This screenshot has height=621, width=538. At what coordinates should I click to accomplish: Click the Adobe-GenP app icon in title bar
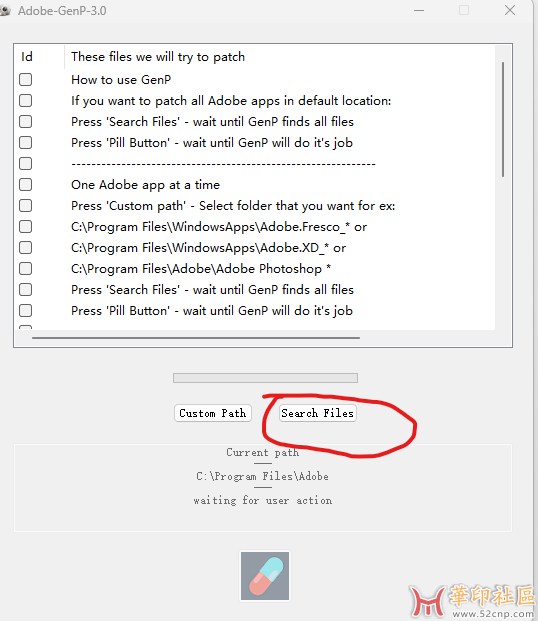pos(5,11)
